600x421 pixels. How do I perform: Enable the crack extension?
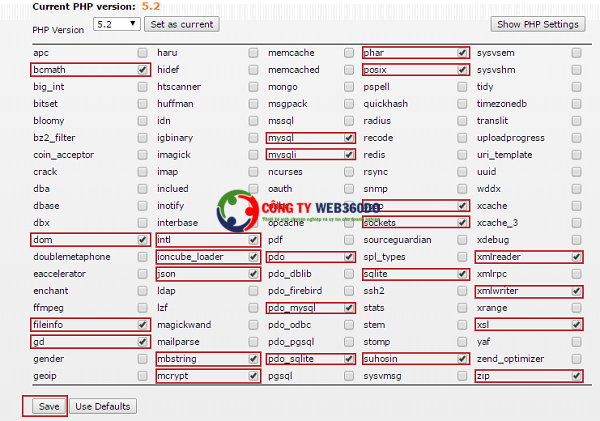(x=142, y=172)
